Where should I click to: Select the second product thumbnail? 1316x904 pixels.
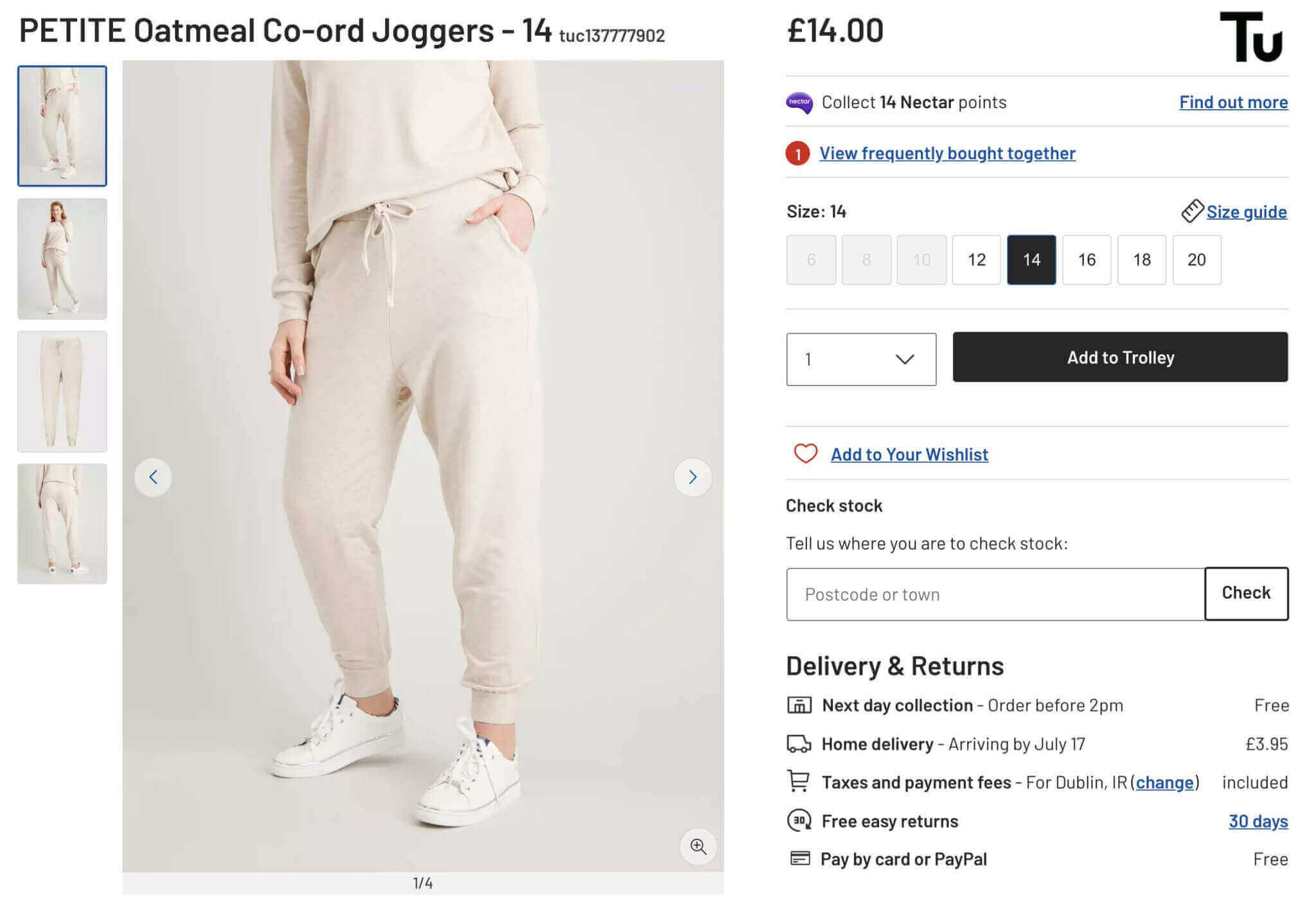[x=62, y=259]
